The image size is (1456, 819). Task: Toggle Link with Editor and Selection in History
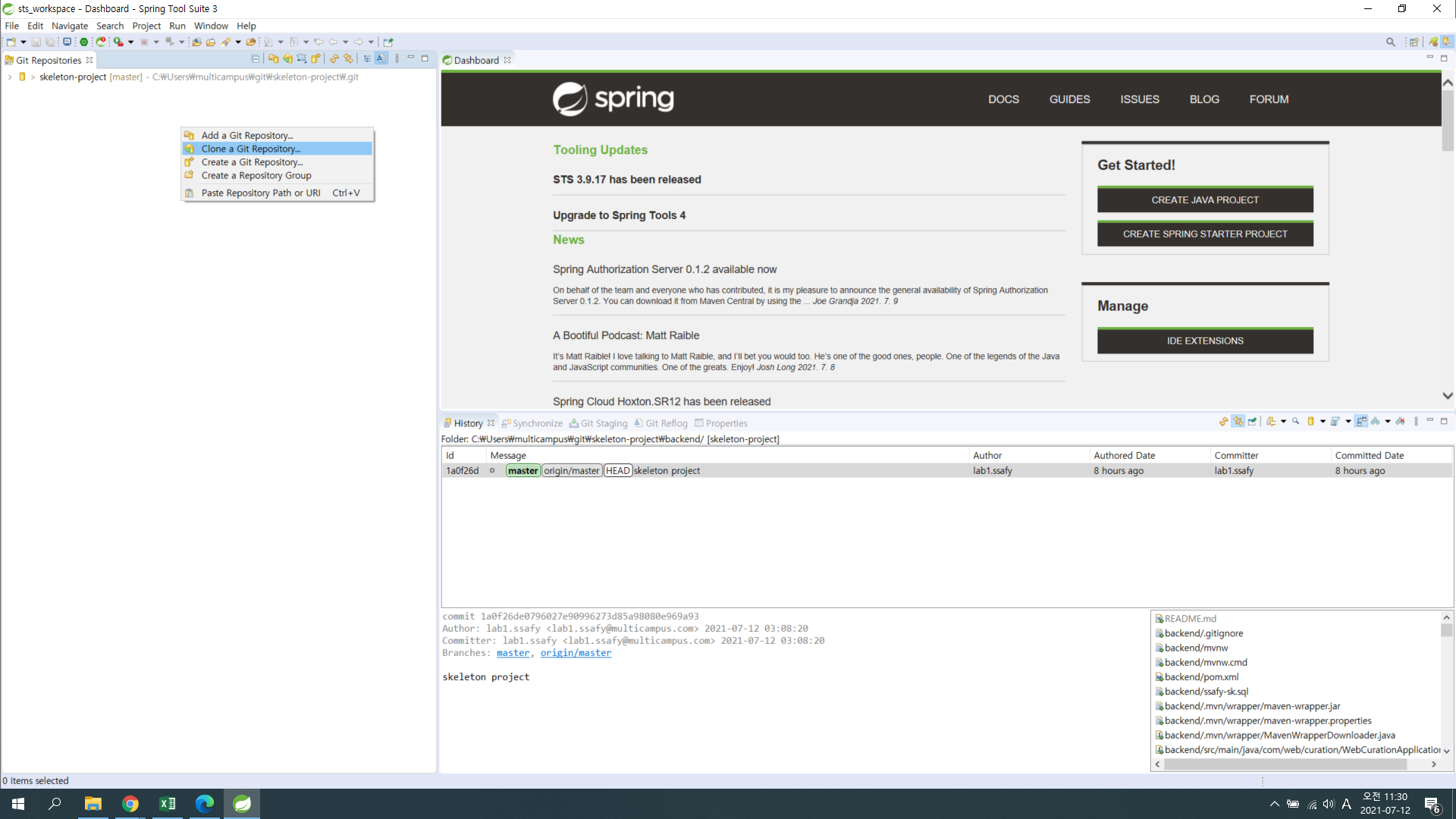pyautogui.click(x=1238, y=422)
